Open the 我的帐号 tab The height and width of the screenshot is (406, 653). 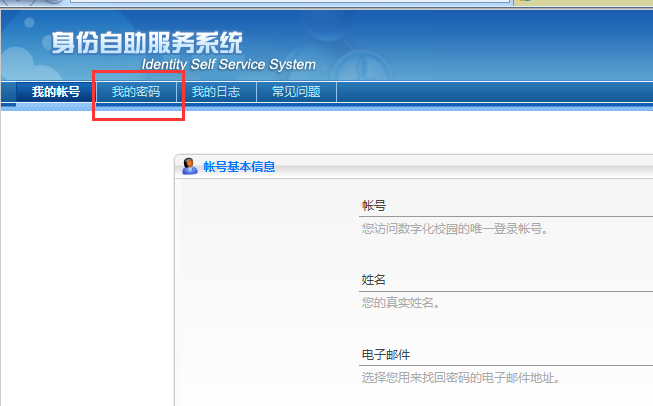pos(56,92)
